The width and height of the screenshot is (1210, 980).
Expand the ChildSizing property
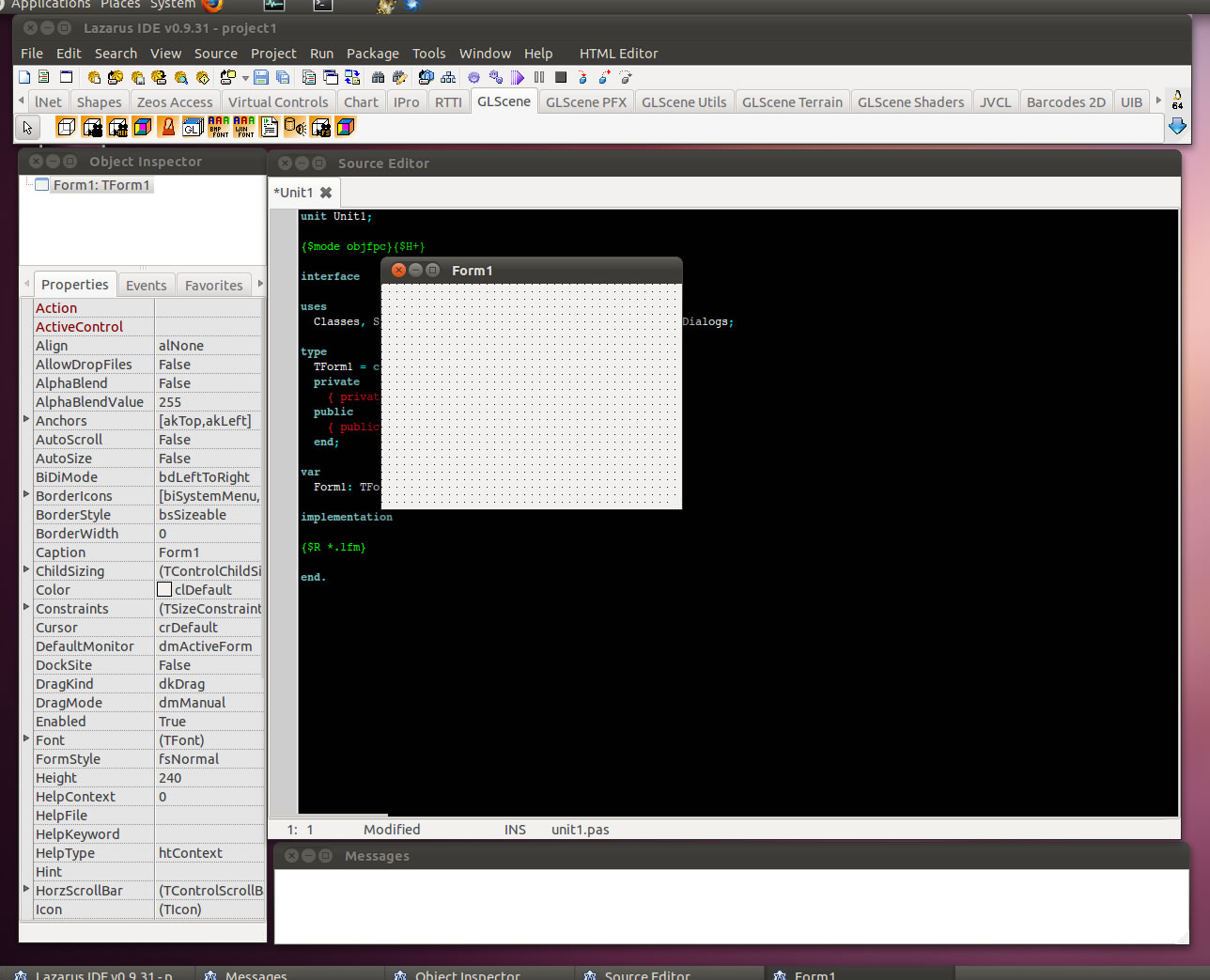point(26,570)
